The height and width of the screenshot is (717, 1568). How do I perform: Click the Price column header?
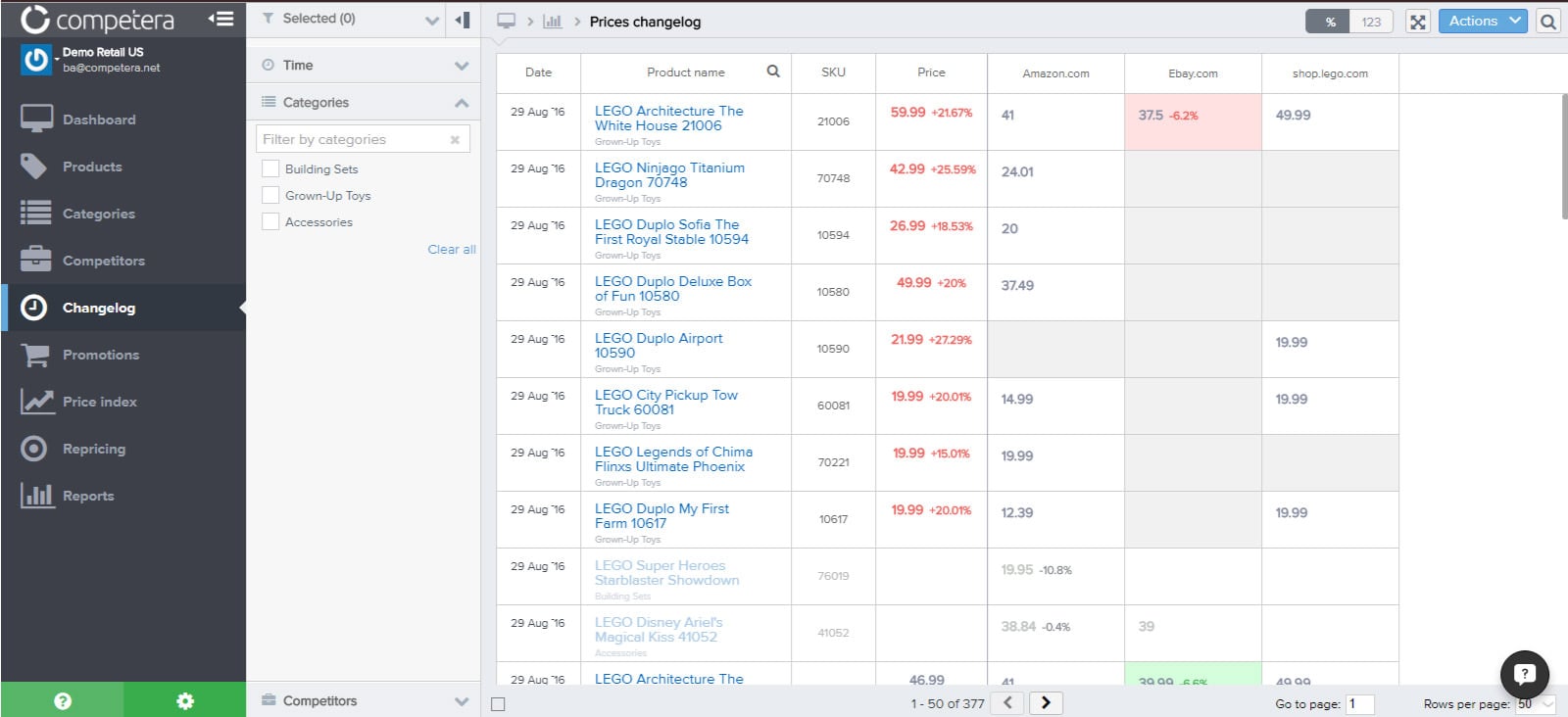[x=931, y=72]
